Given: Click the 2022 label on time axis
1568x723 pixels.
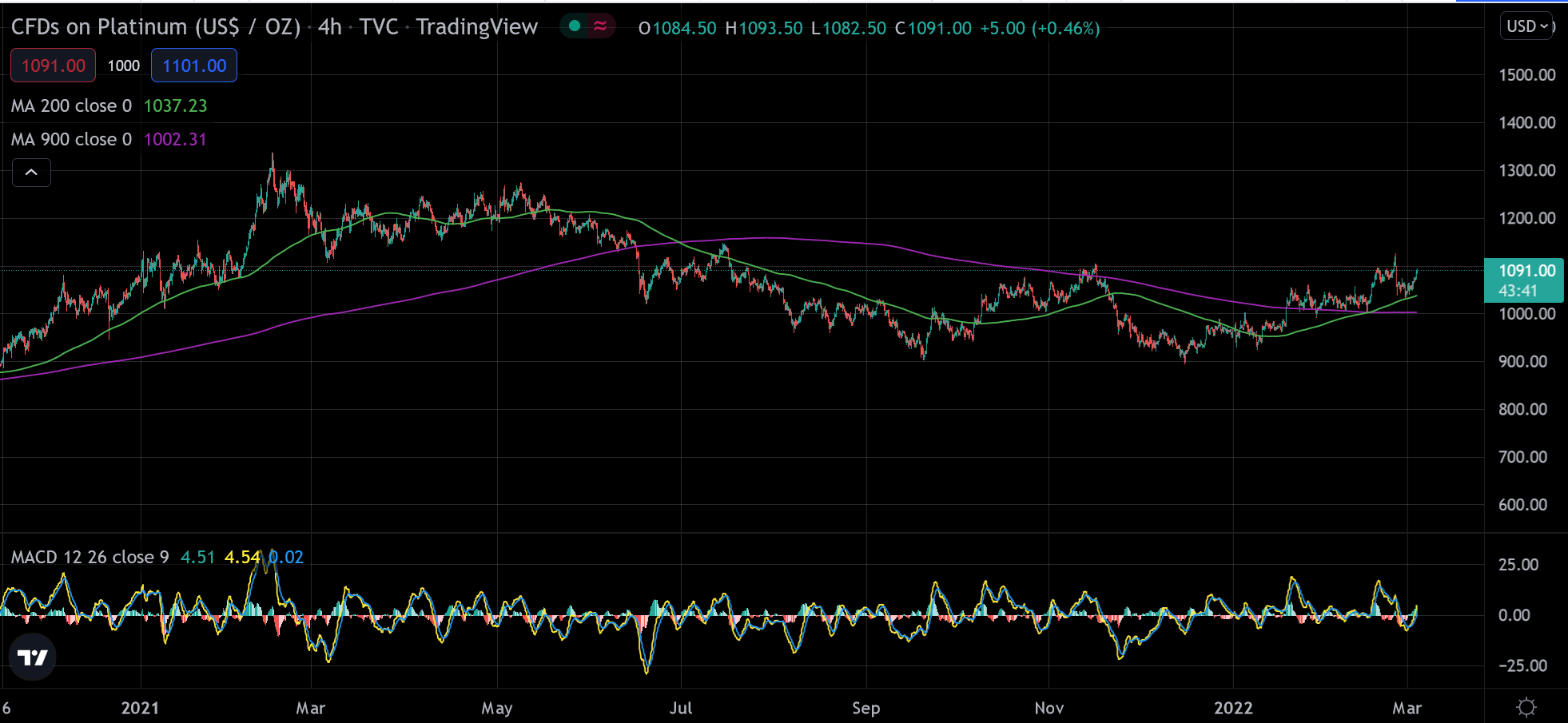Looking at the screenshot, I should [1233, 708].
